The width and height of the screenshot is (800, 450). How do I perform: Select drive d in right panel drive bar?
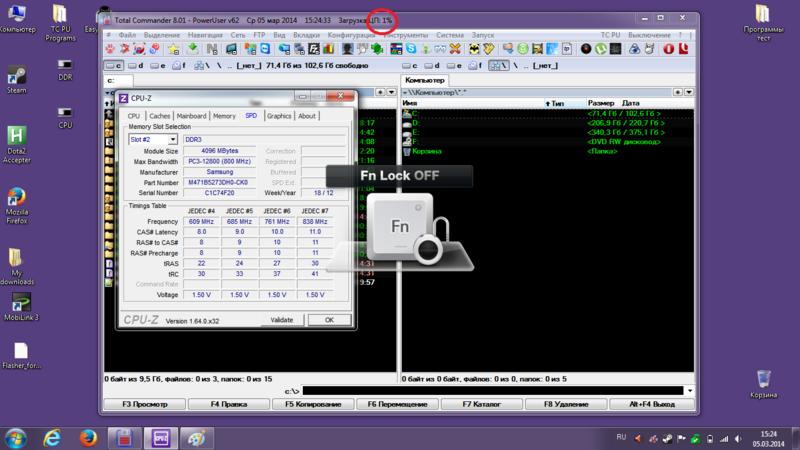tap(432, 66)
